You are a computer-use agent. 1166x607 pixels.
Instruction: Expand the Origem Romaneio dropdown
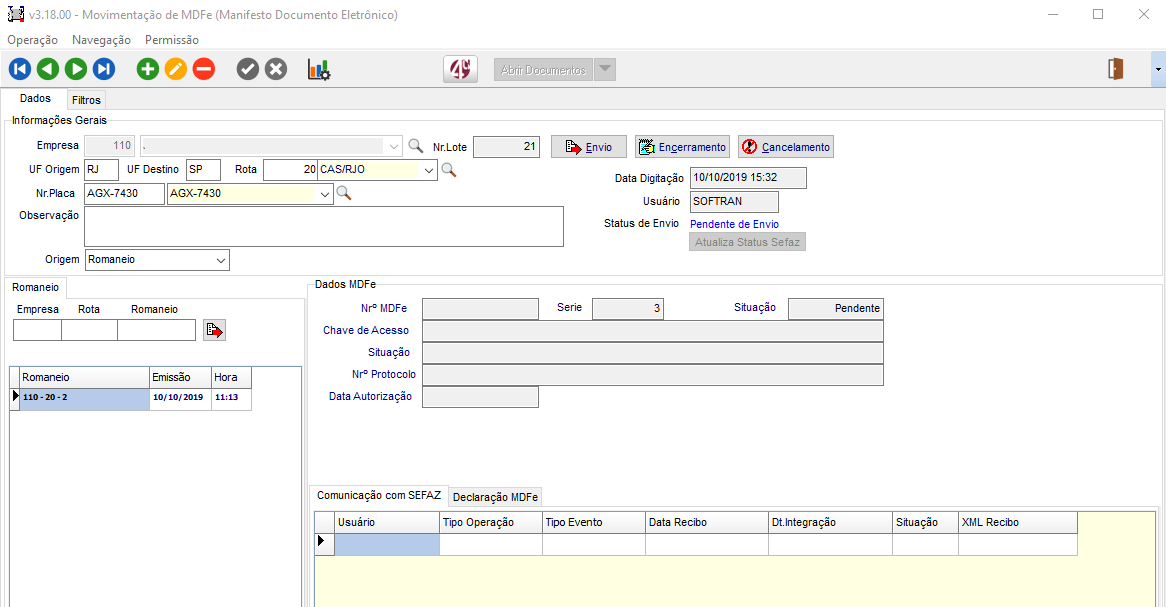(221, 260)
